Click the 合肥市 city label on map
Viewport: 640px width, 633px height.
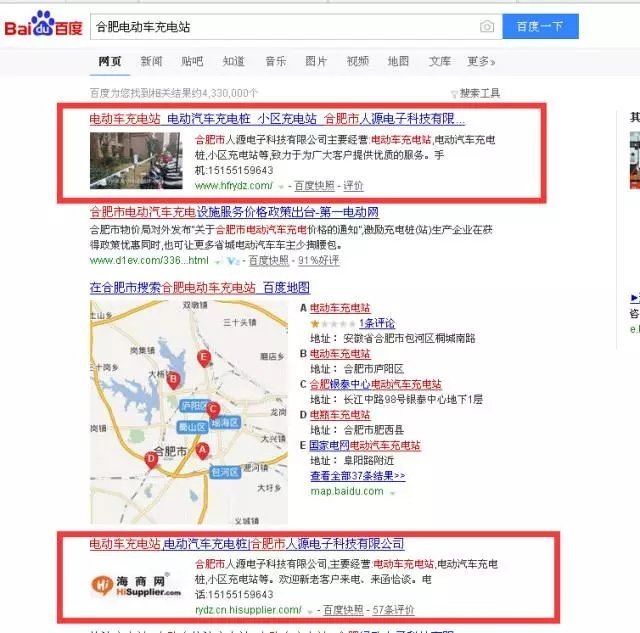coord(170,452)
